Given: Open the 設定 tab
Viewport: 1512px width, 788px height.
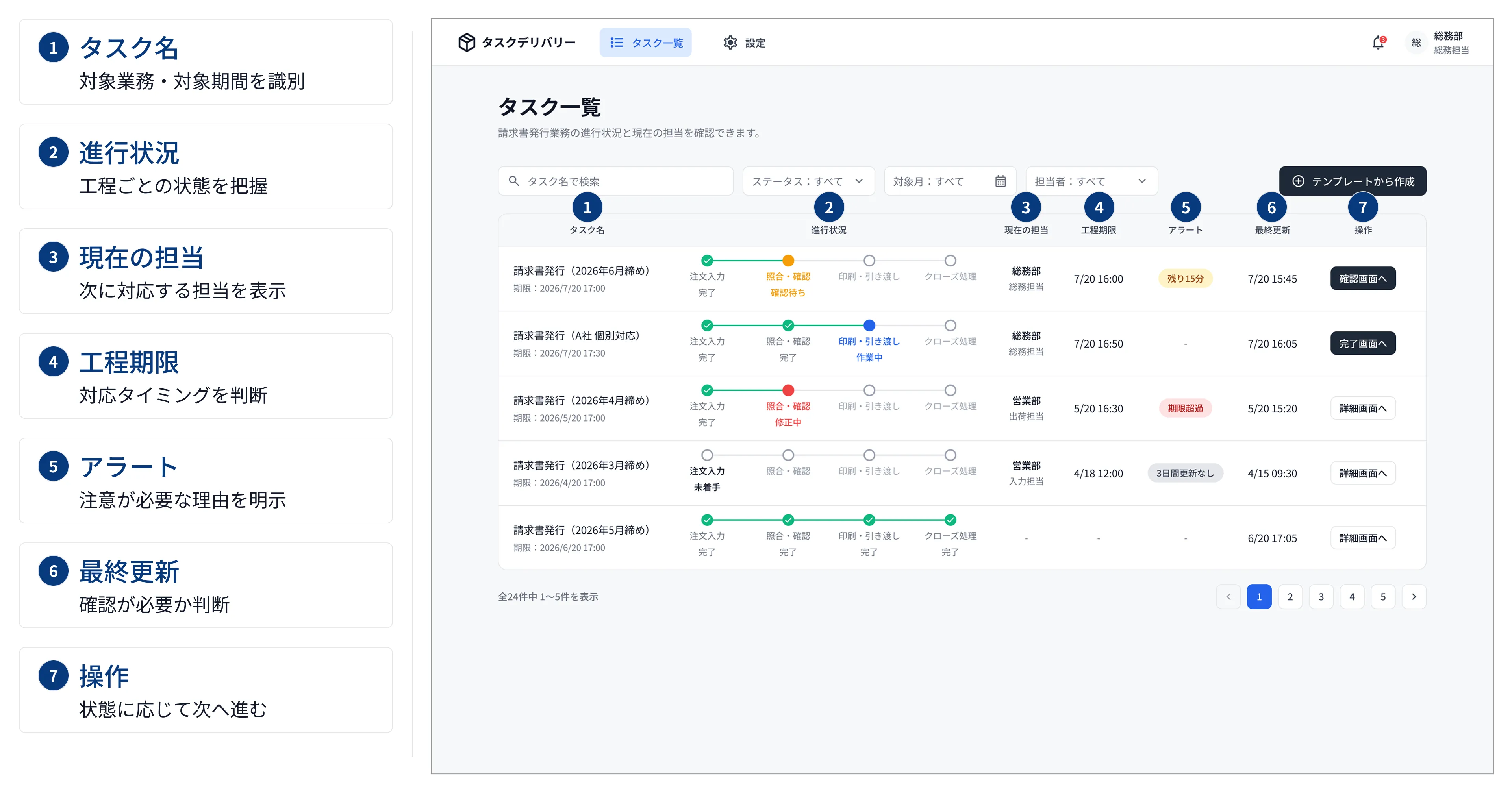Looking at the screenshot, I should [x=744, y=43].
